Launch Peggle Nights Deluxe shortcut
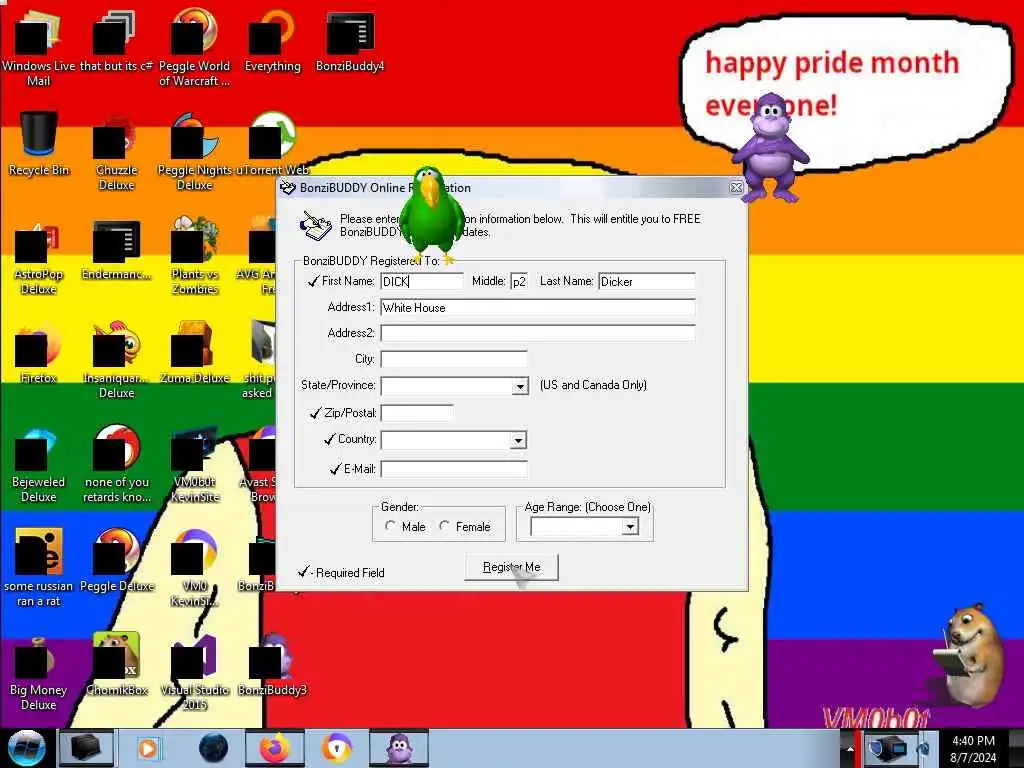Screen dimensions: 1024x768 click(x=194, y=152)
